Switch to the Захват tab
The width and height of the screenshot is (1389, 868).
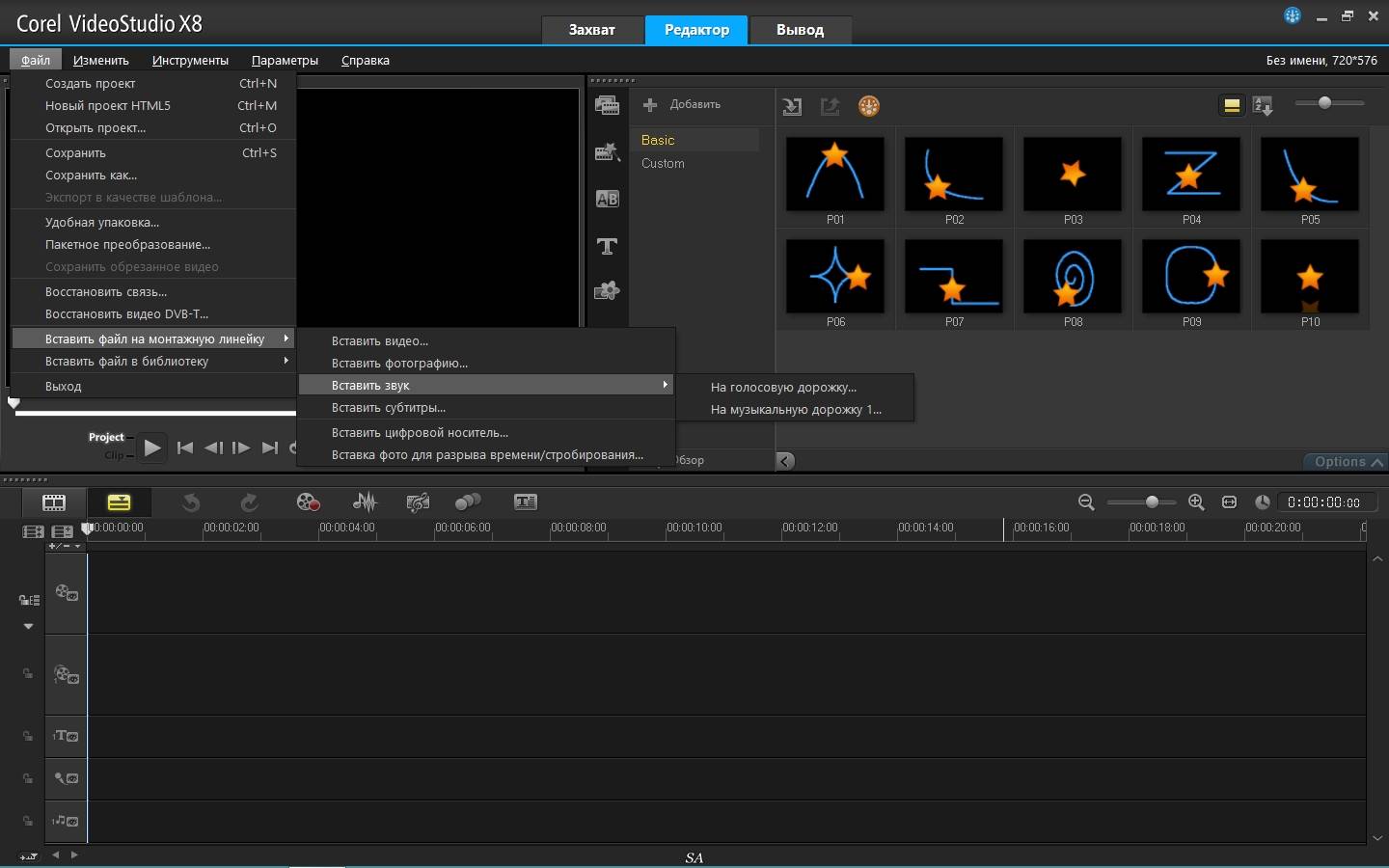point(591,30)
